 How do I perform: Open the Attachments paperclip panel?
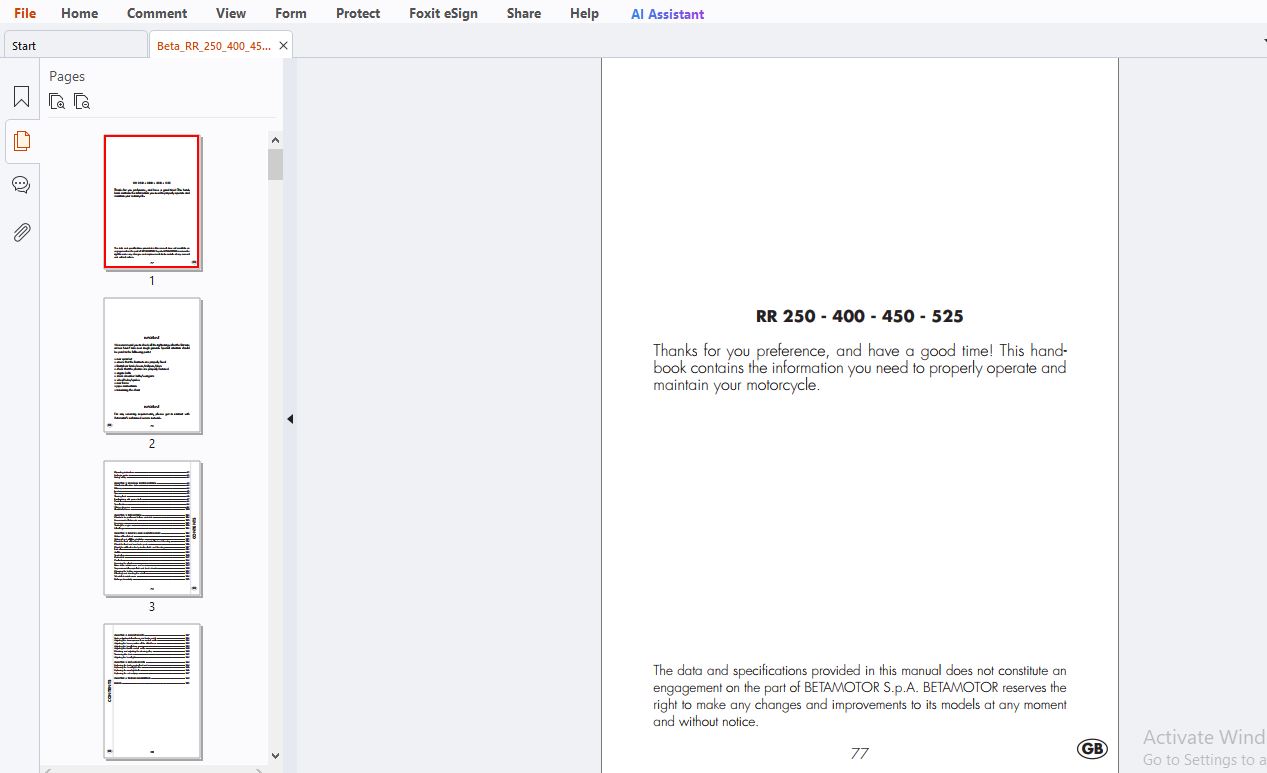point(21,232)
